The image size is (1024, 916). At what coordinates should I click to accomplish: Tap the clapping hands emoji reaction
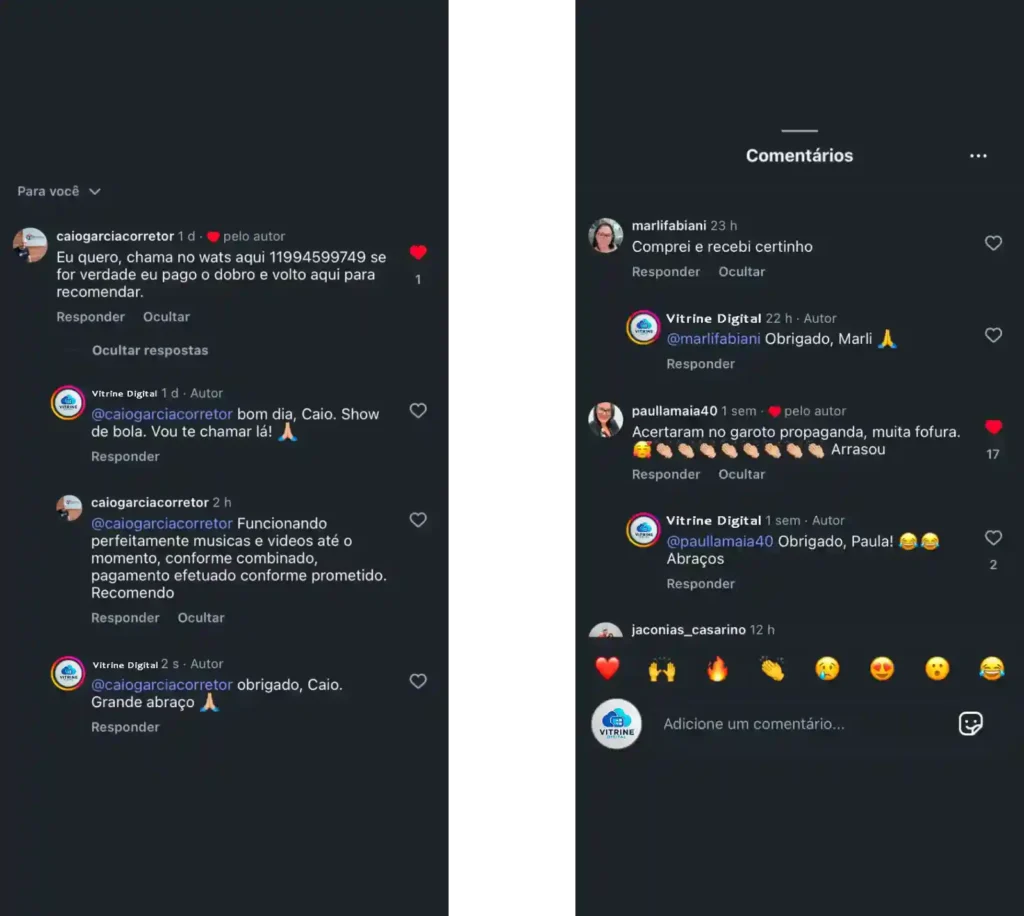coord(772,669)
